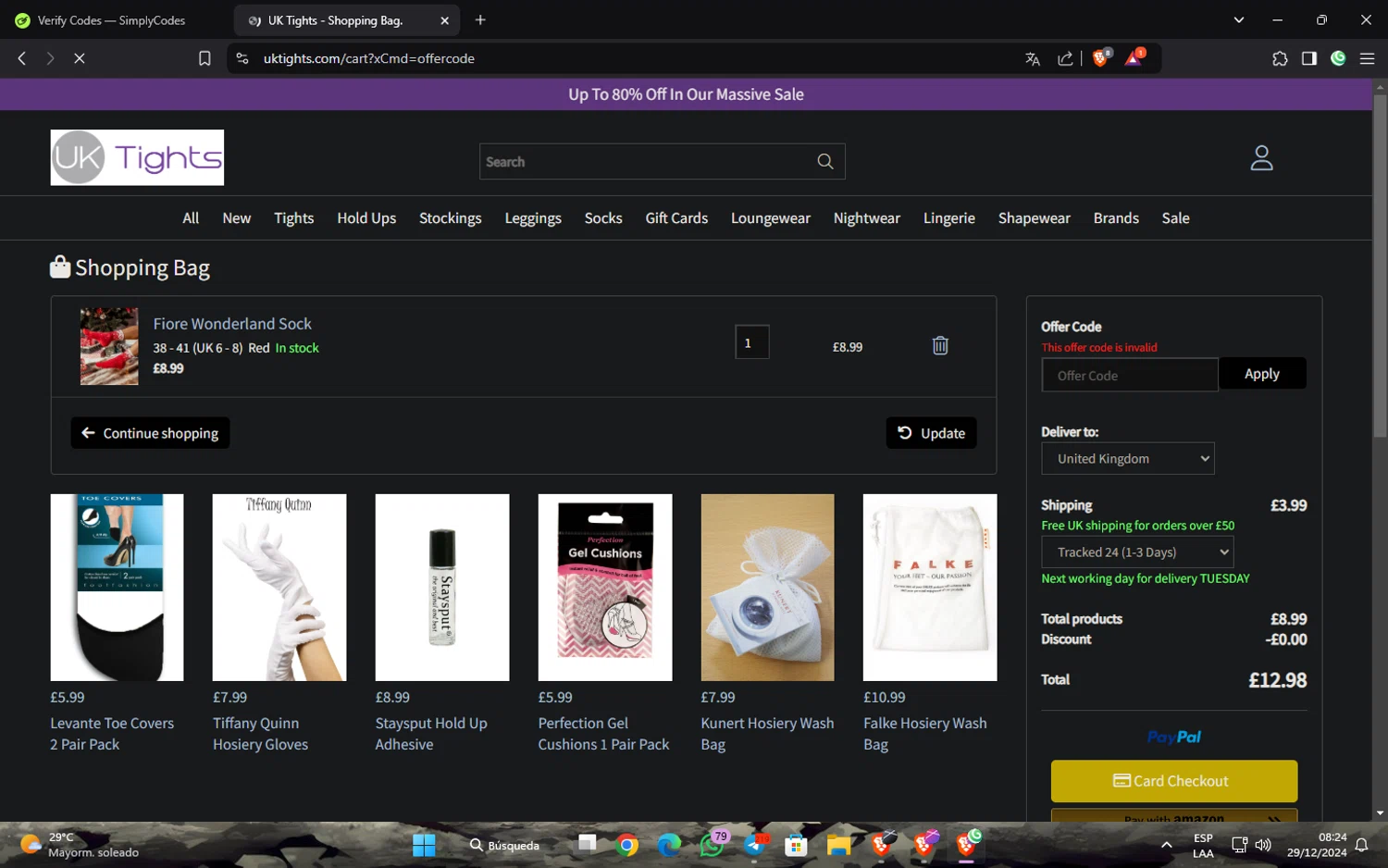This screenshot has height=868, width=1388.
Task: Click Continue shopping button
Action: point(150,433)
